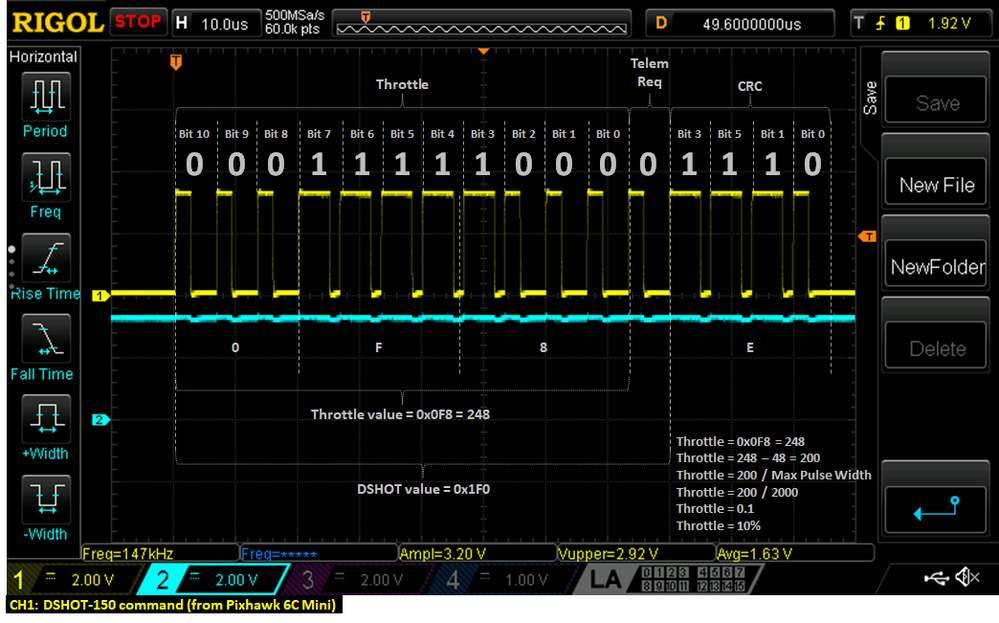This screenshot has width=999, height=623.
Task: Click the horizontal timebase 10.0us field
Action: pyautogui.click(x=217, y=24)
